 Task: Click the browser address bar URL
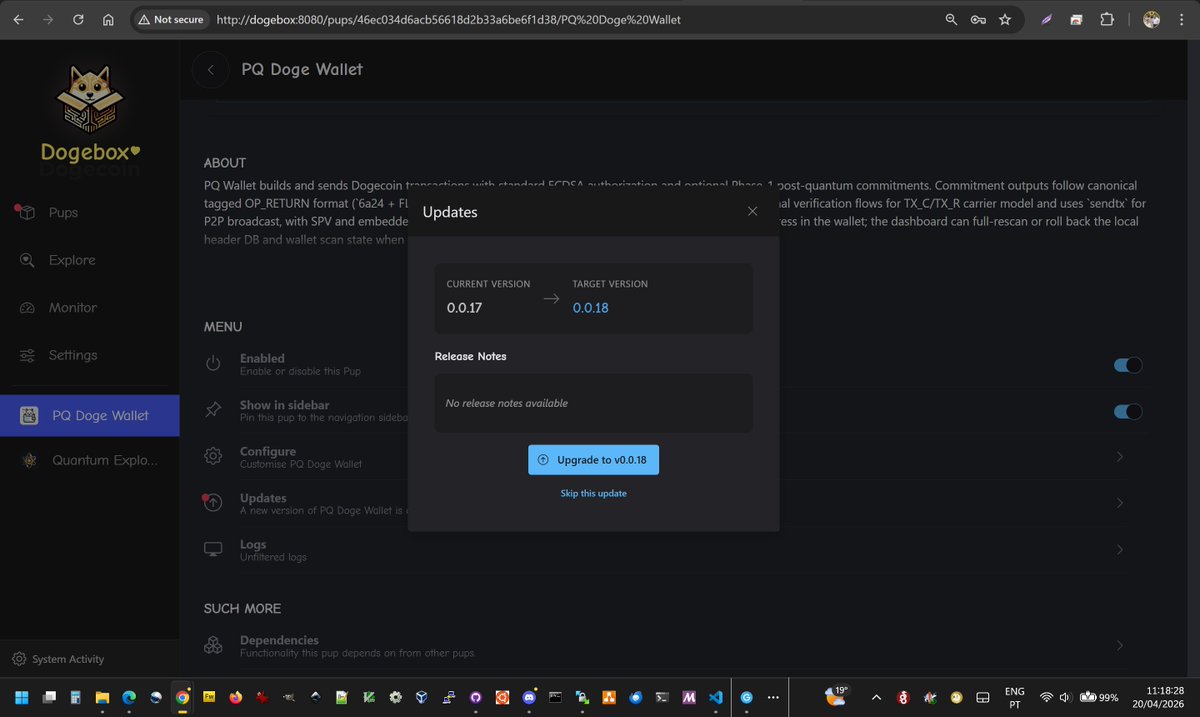tap(448, 19)
